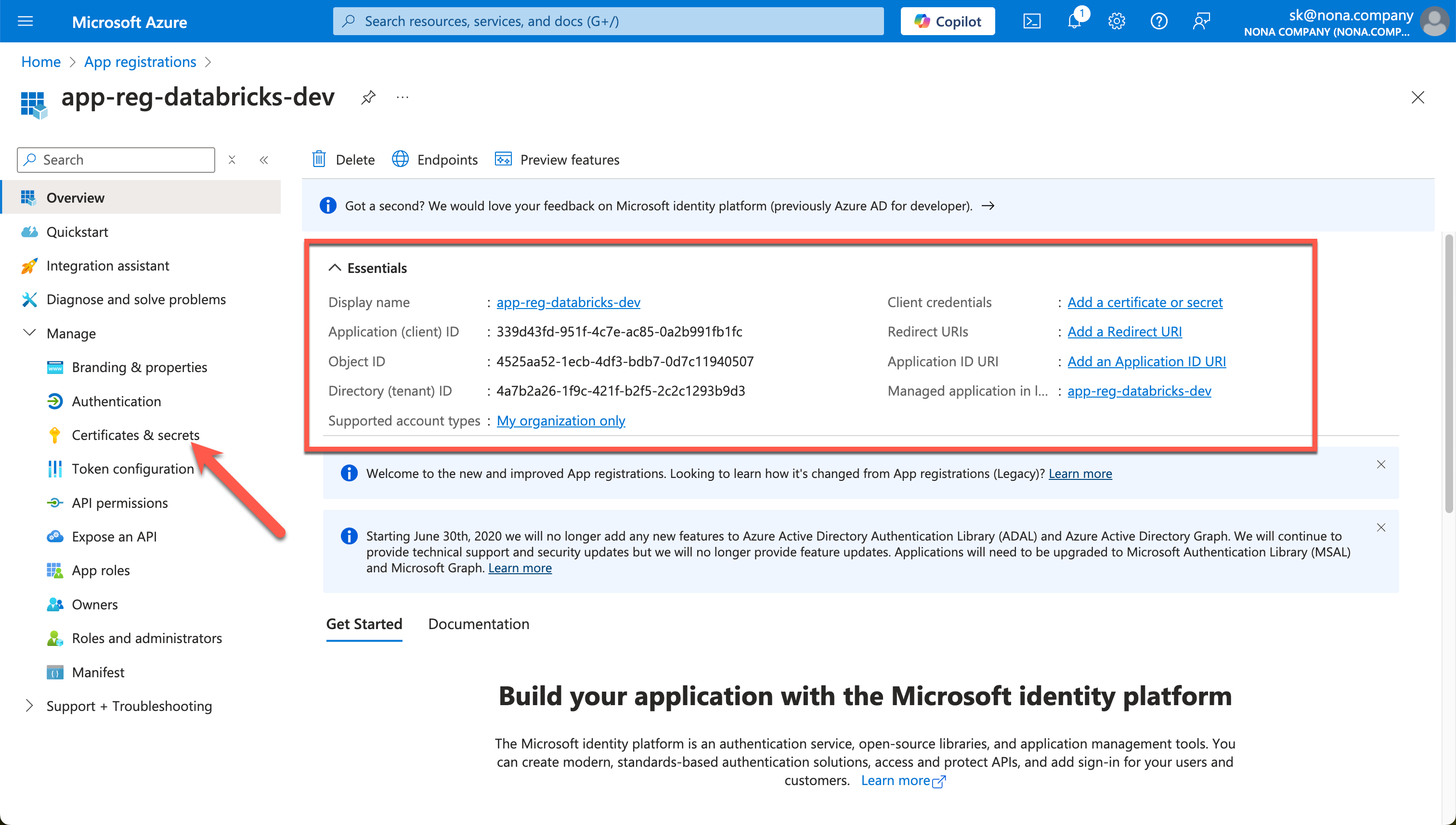Collapse the Manage menu group
Image resolution: width=1456 pixels, height=825 pixels.
[29, 333]
